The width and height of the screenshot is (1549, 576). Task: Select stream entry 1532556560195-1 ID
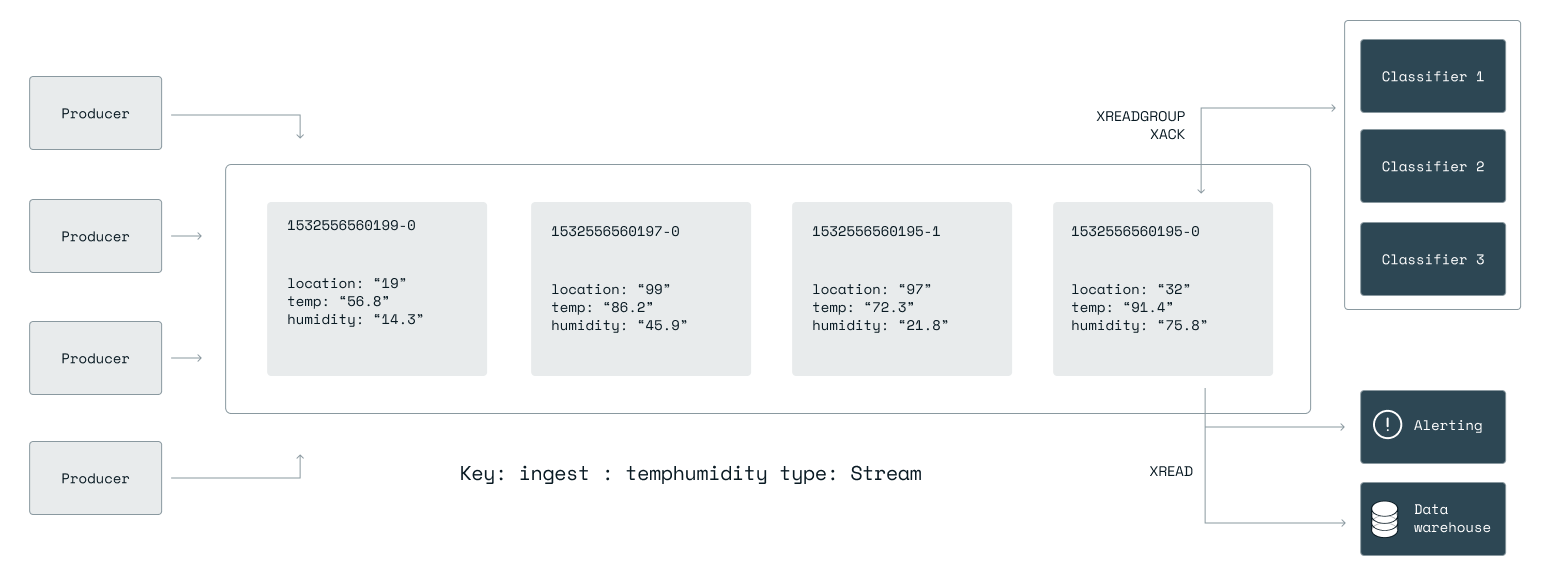click(876, 231)
